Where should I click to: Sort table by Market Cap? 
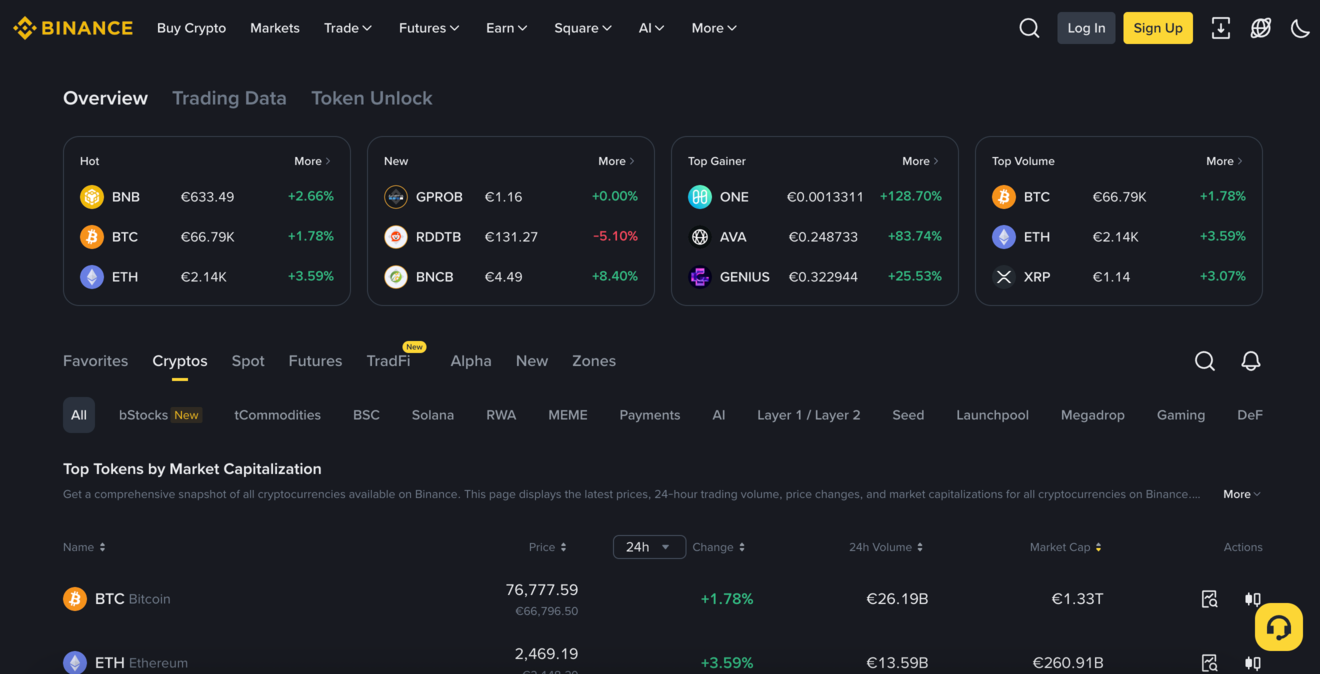click(1066, 547)
